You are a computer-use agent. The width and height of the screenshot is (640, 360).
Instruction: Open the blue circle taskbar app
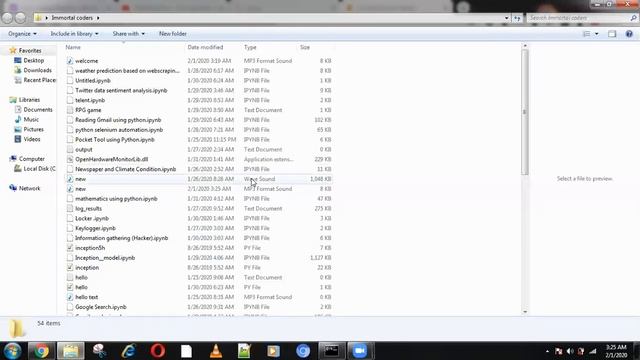303,351
